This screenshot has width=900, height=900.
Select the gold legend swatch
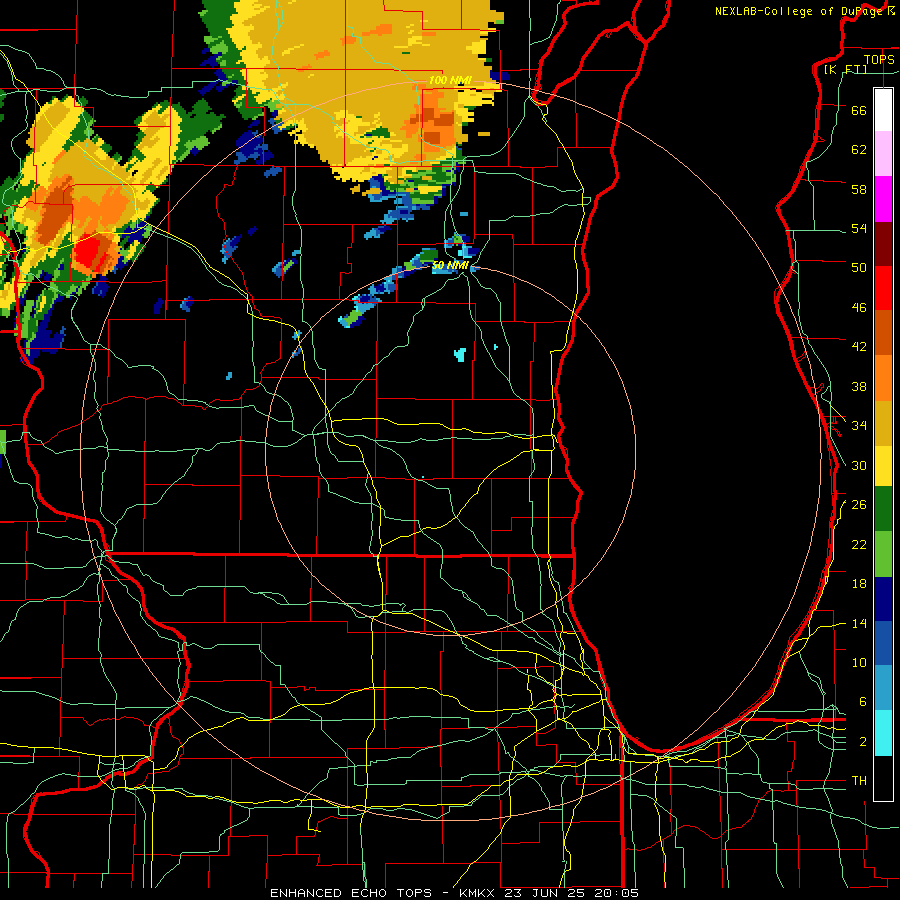pos(883,423)
